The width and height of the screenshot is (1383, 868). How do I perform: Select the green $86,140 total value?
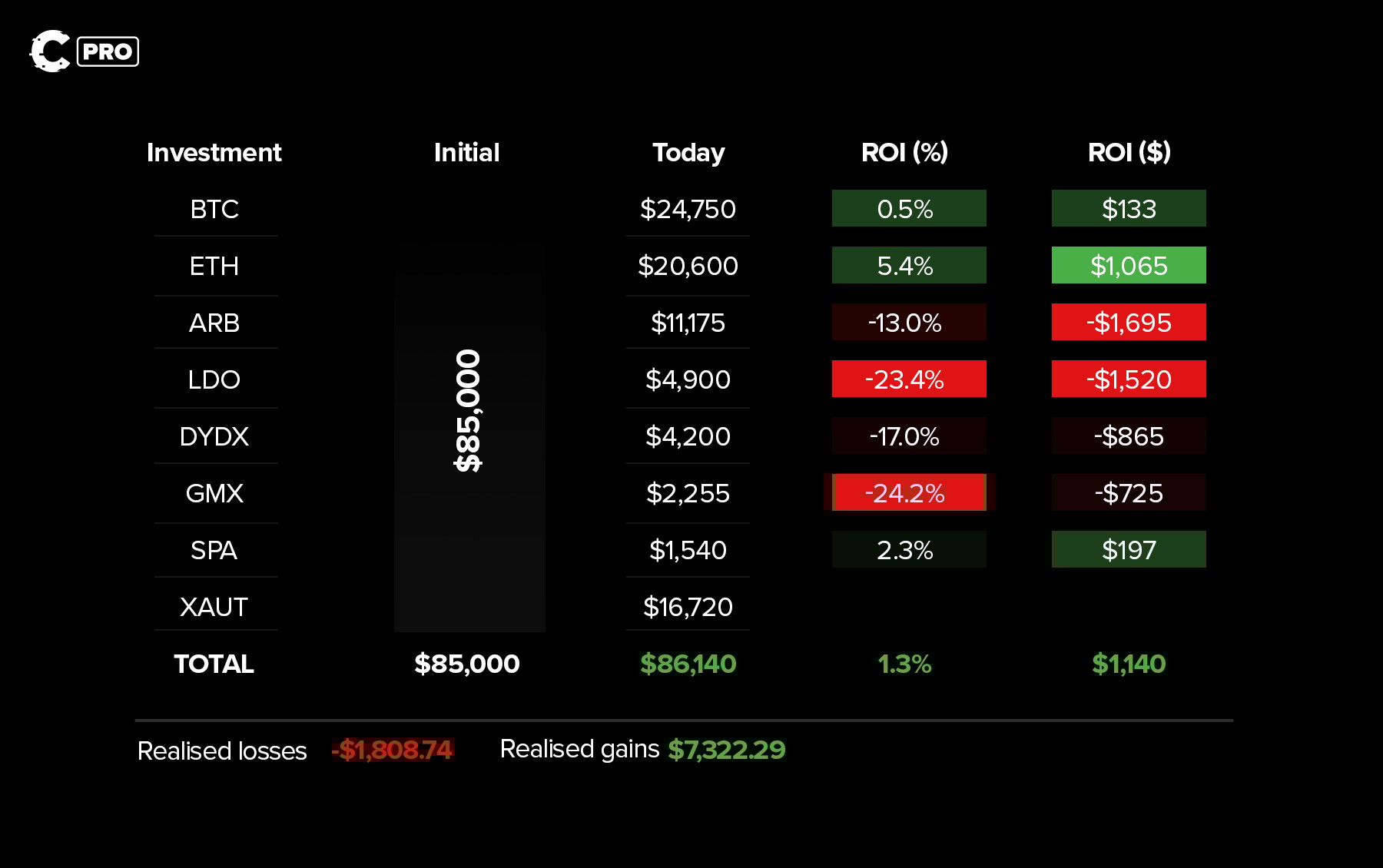(x=688, y=664)
